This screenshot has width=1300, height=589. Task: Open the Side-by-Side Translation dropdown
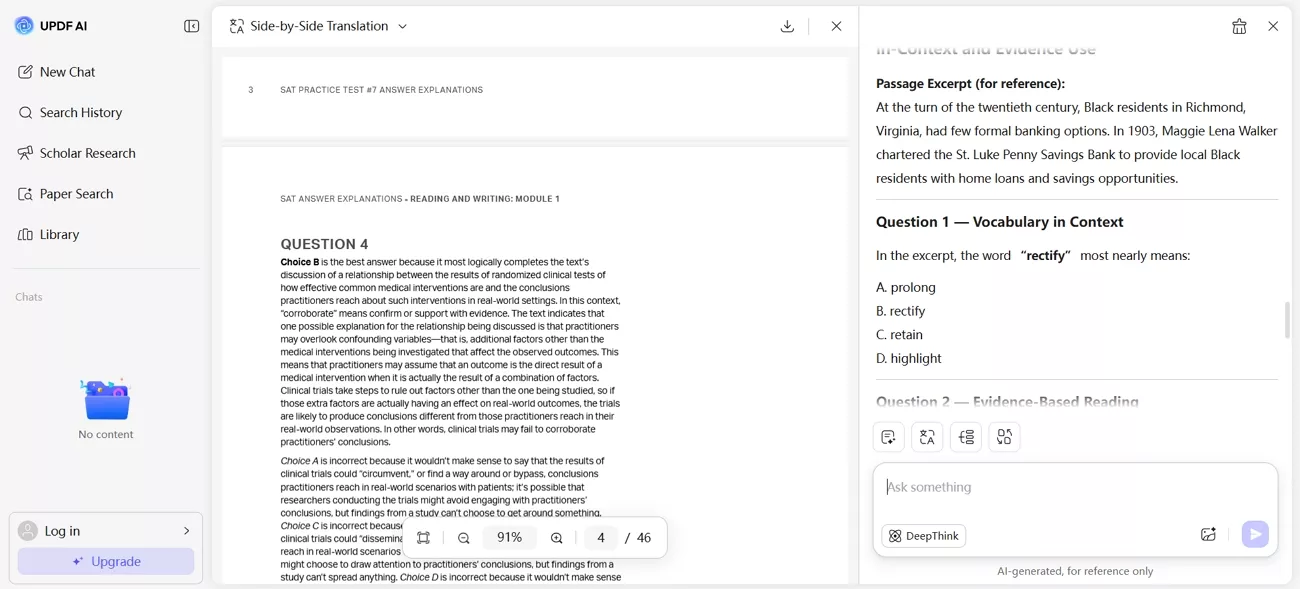click(x=319, y=26)
